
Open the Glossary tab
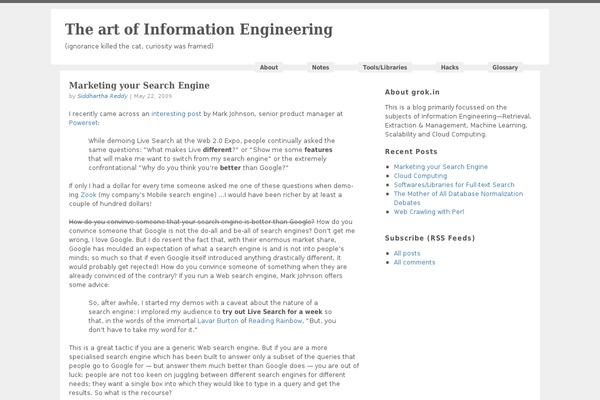(x=505, y=67)
